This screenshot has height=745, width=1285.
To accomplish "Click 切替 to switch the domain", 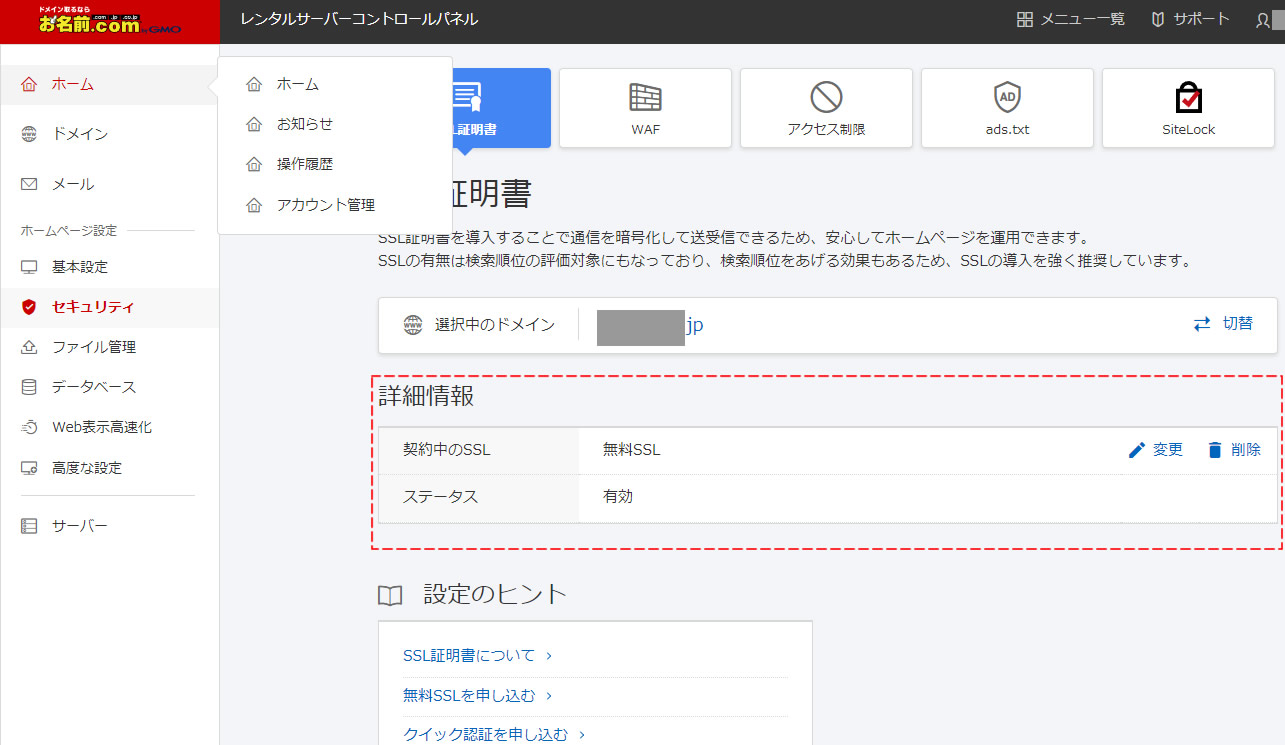I will coord(1238,324).
